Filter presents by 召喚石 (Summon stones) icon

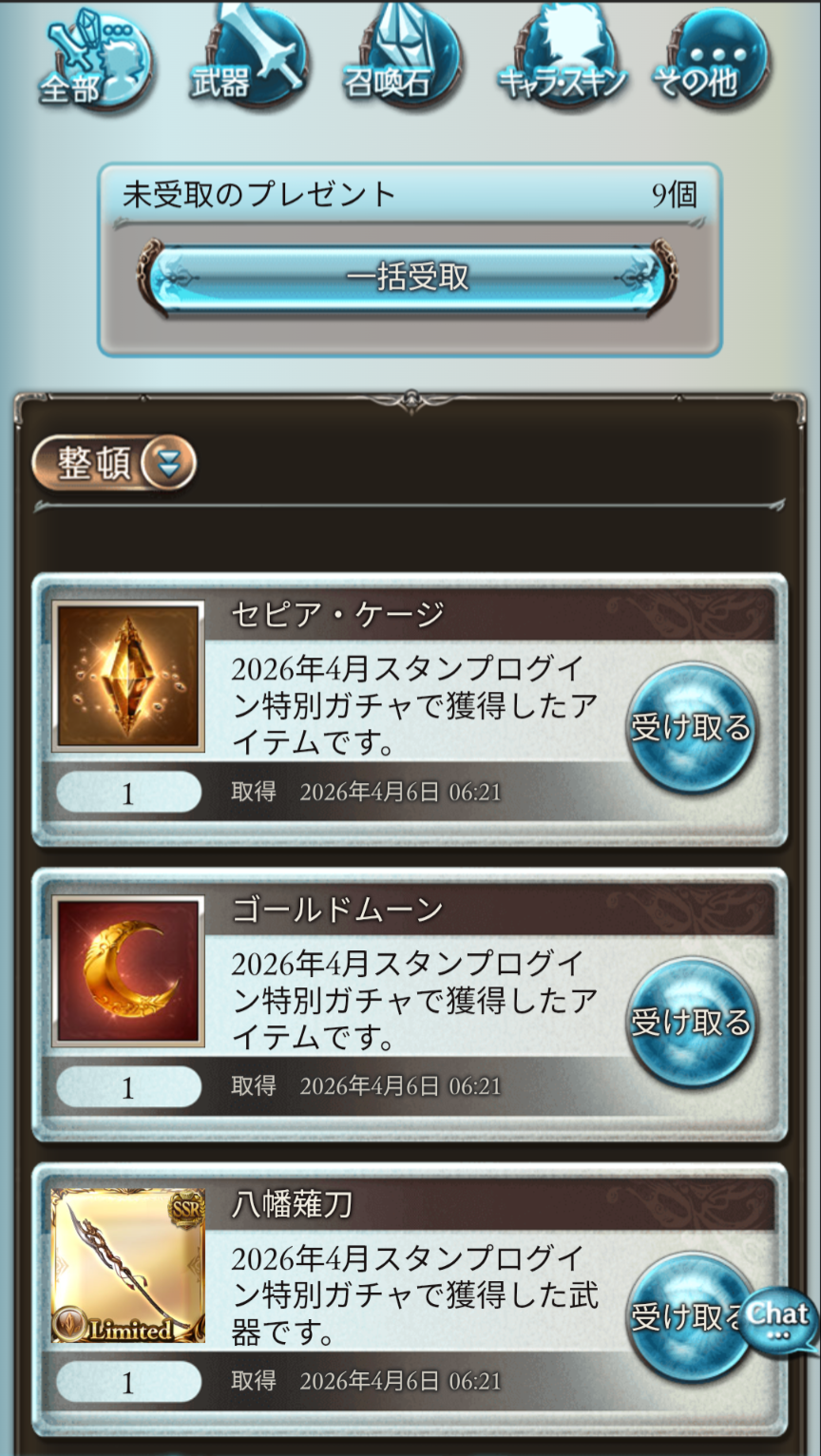coord(403,59)
